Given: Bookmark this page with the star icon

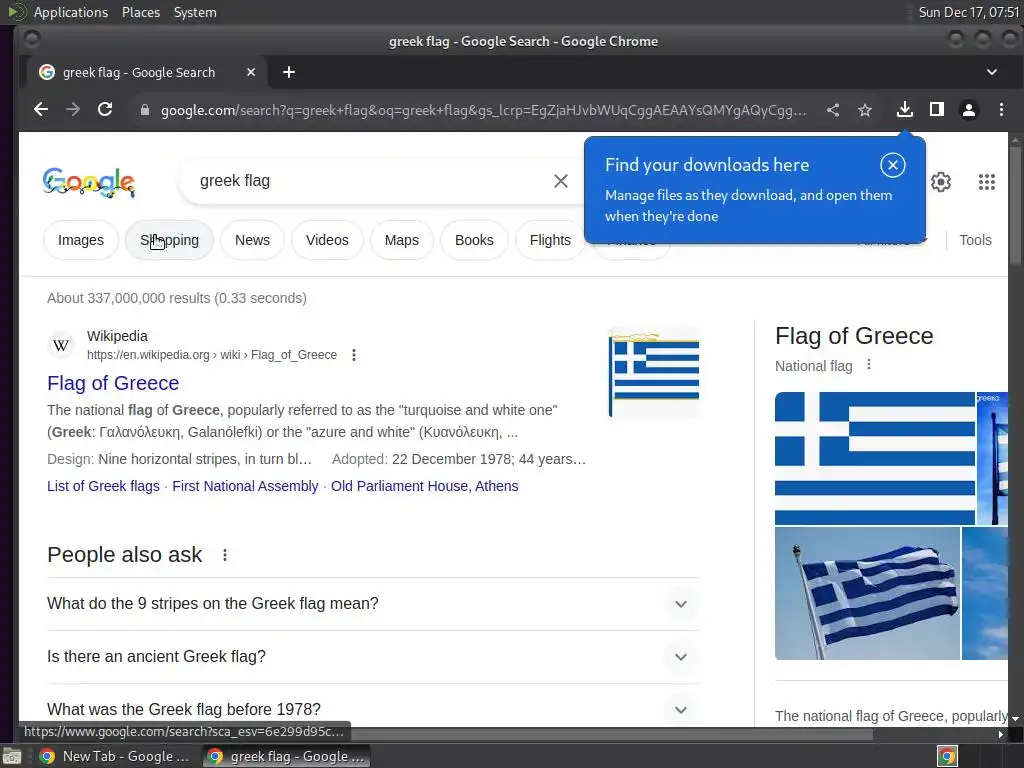Looking at the screenshot, I should (x=865, y=110).
